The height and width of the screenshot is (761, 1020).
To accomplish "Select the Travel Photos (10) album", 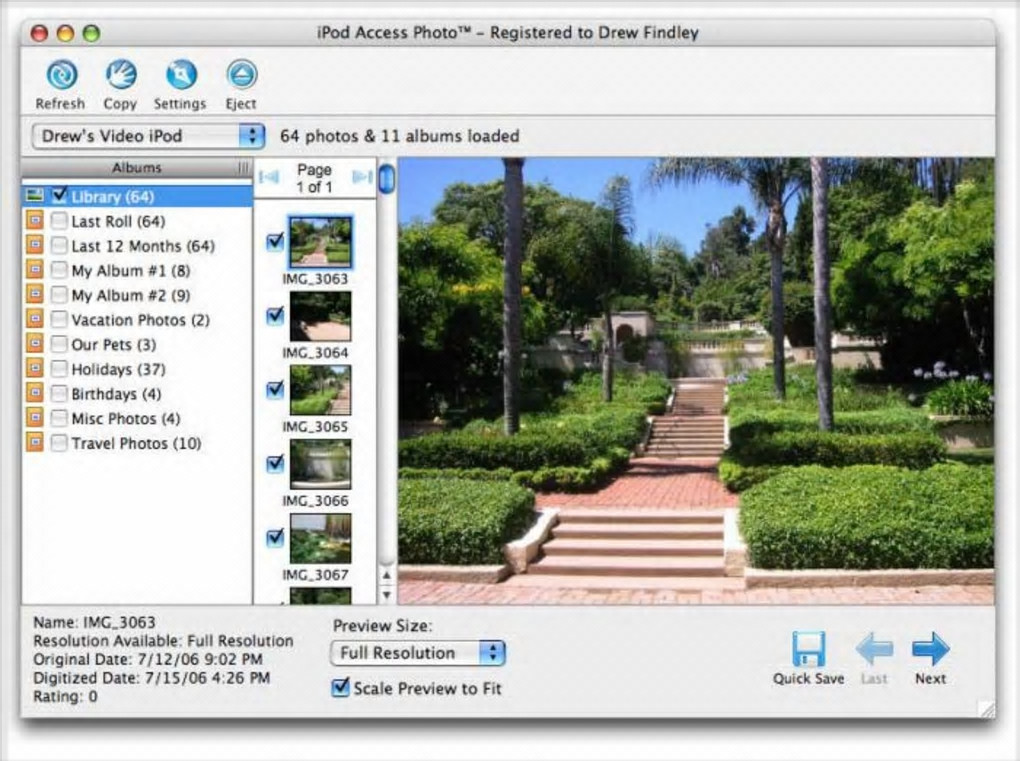I will pos(137,444).
